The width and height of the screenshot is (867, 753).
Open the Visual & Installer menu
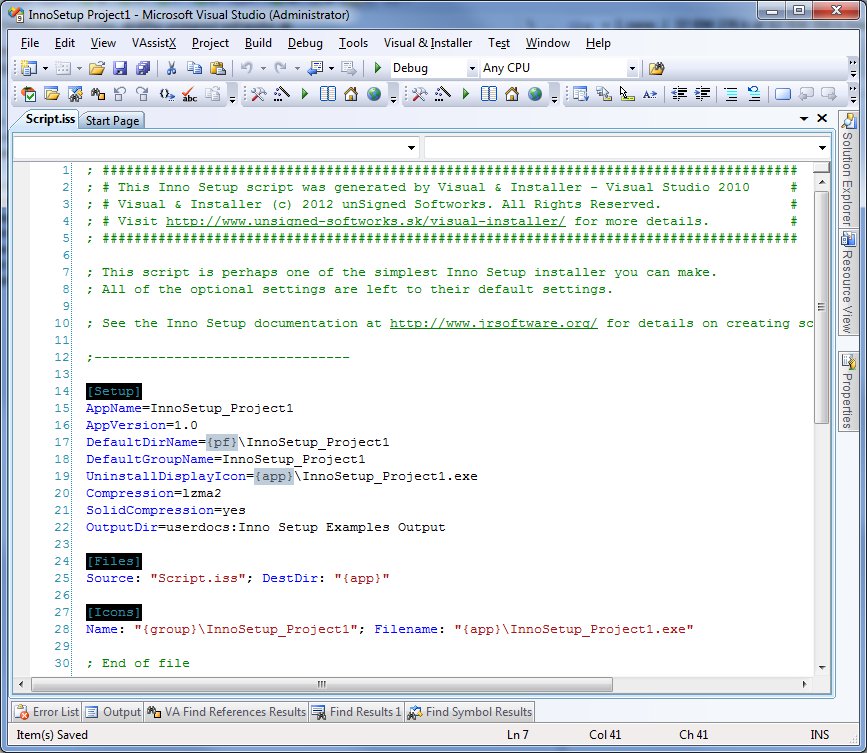pos(428,43)
